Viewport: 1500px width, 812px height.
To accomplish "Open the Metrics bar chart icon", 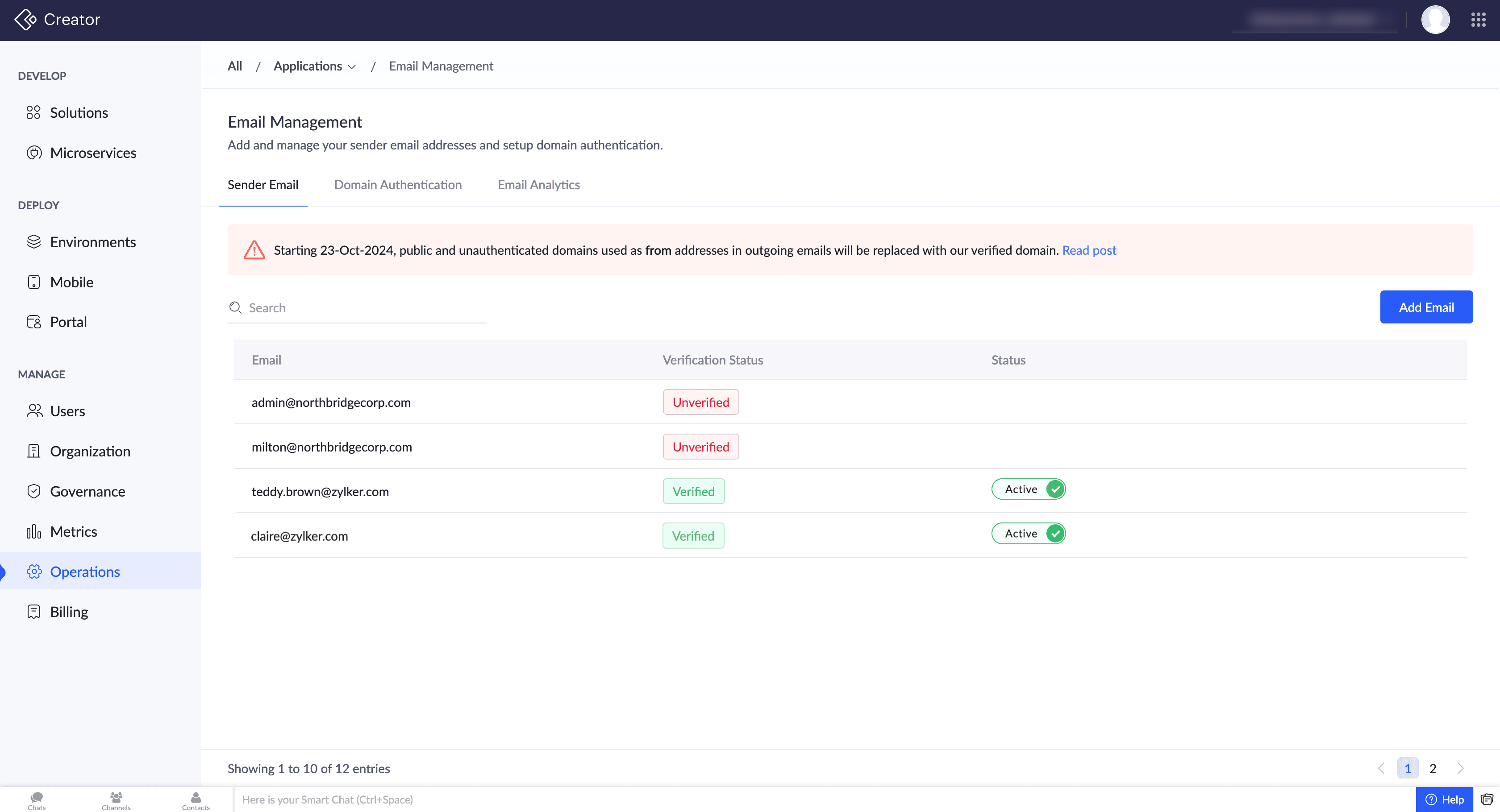I will (34, 531).
